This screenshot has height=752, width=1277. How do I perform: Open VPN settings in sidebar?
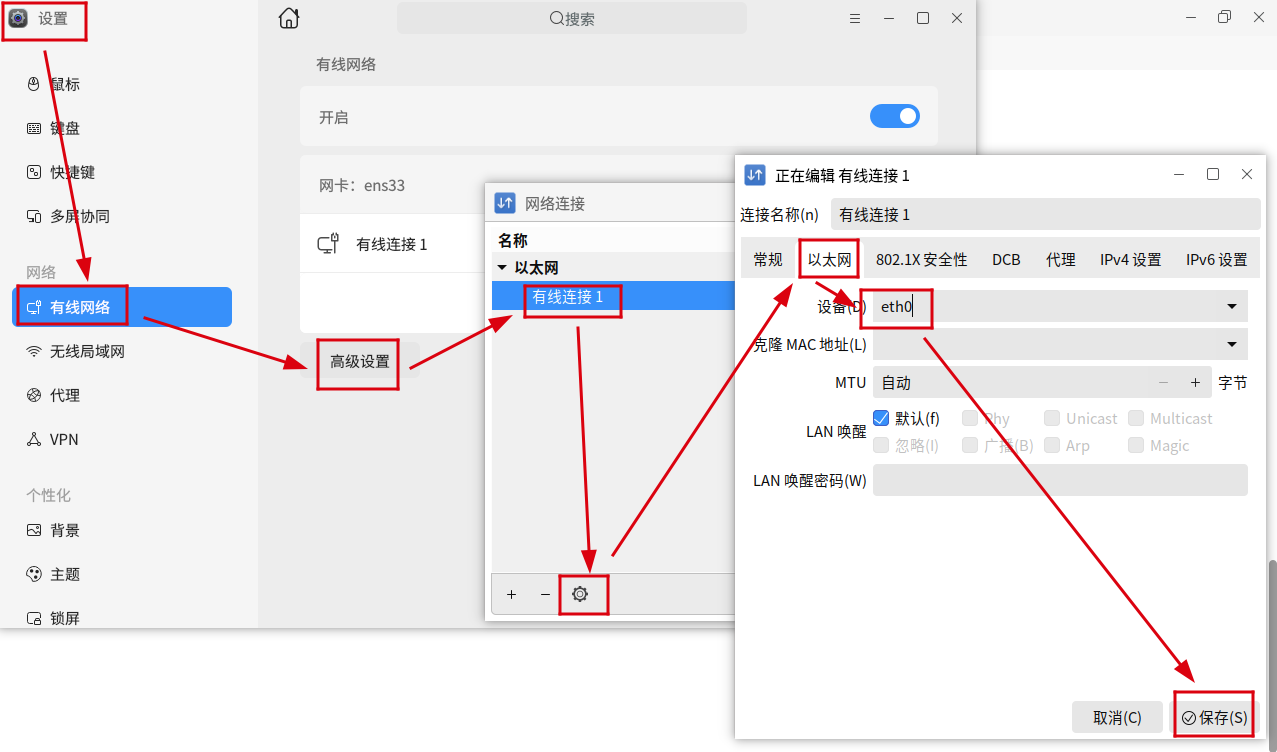pyautogui.click(x=64, y=439)
